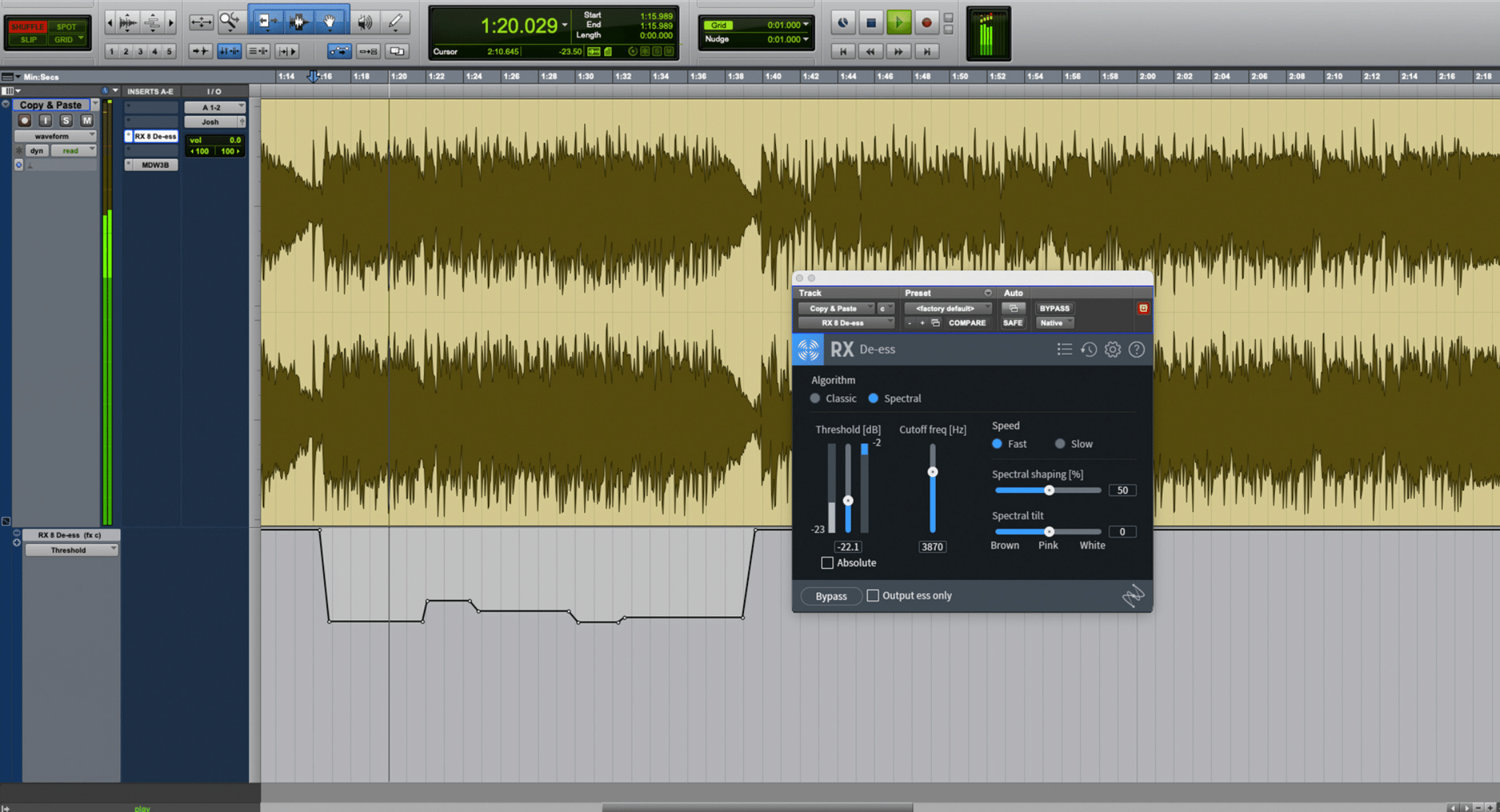
Task: Enable Output ess only checkbox
Action: click(x=873, y=595)
